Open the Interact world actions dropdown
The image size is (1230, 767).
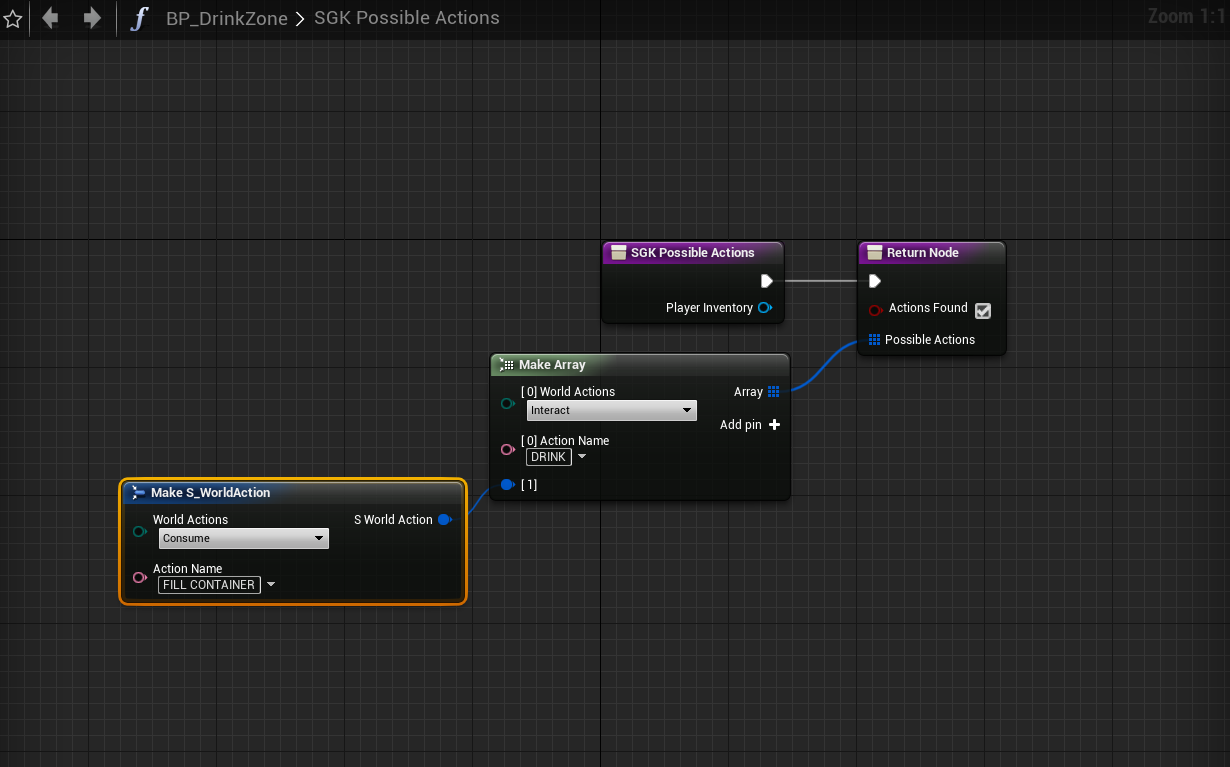tap(611, 411)
